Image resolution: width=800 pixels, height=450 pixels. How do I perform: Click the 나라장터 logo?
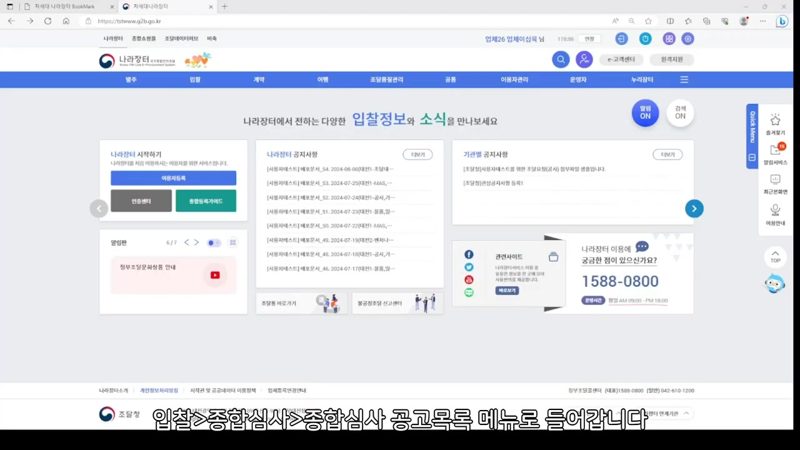[137, 61]
